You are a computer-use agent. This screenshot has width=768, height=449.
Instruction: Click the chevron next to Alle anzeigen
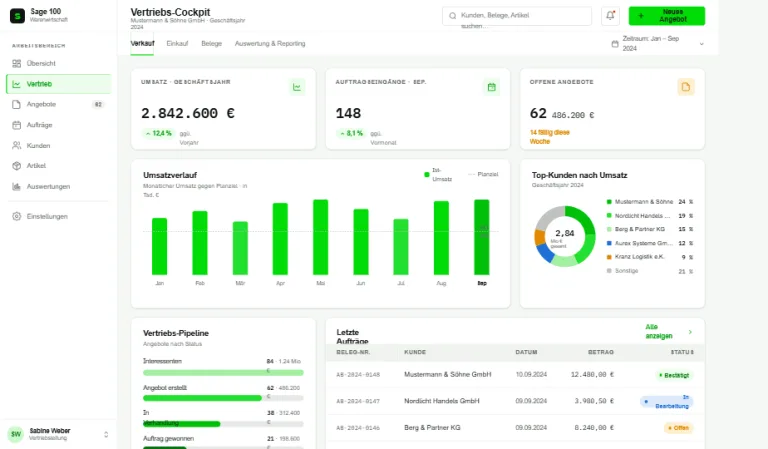[x=690, y=332]
